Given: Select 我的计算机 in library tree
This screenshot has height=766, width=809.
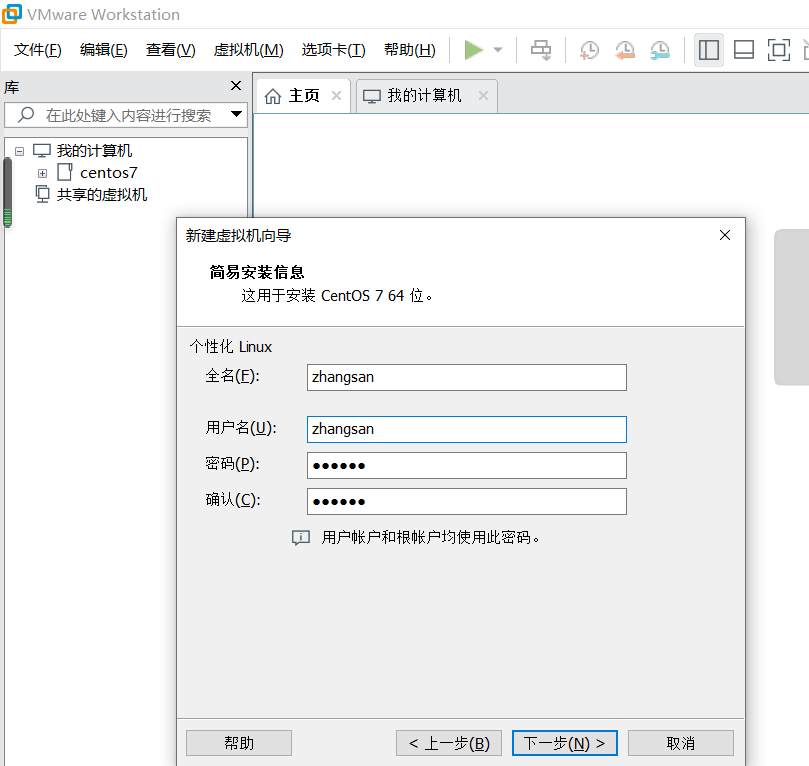Looking at the screenshot, I should click(x=94, y=151).
